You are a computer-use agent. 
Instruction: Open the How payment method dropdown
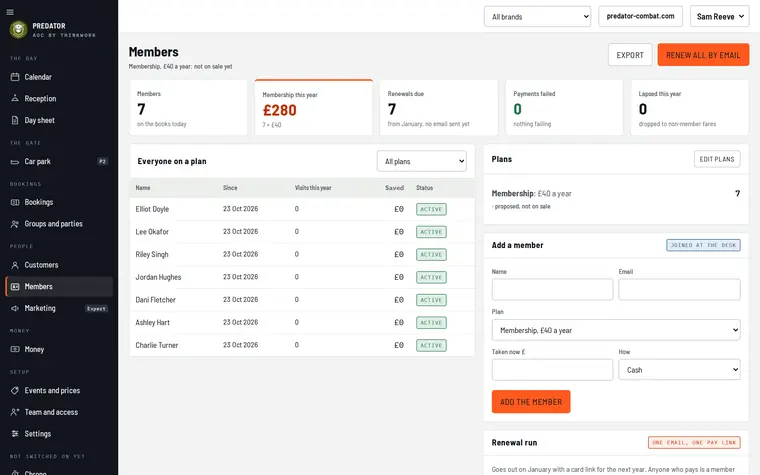pos(679,370)
